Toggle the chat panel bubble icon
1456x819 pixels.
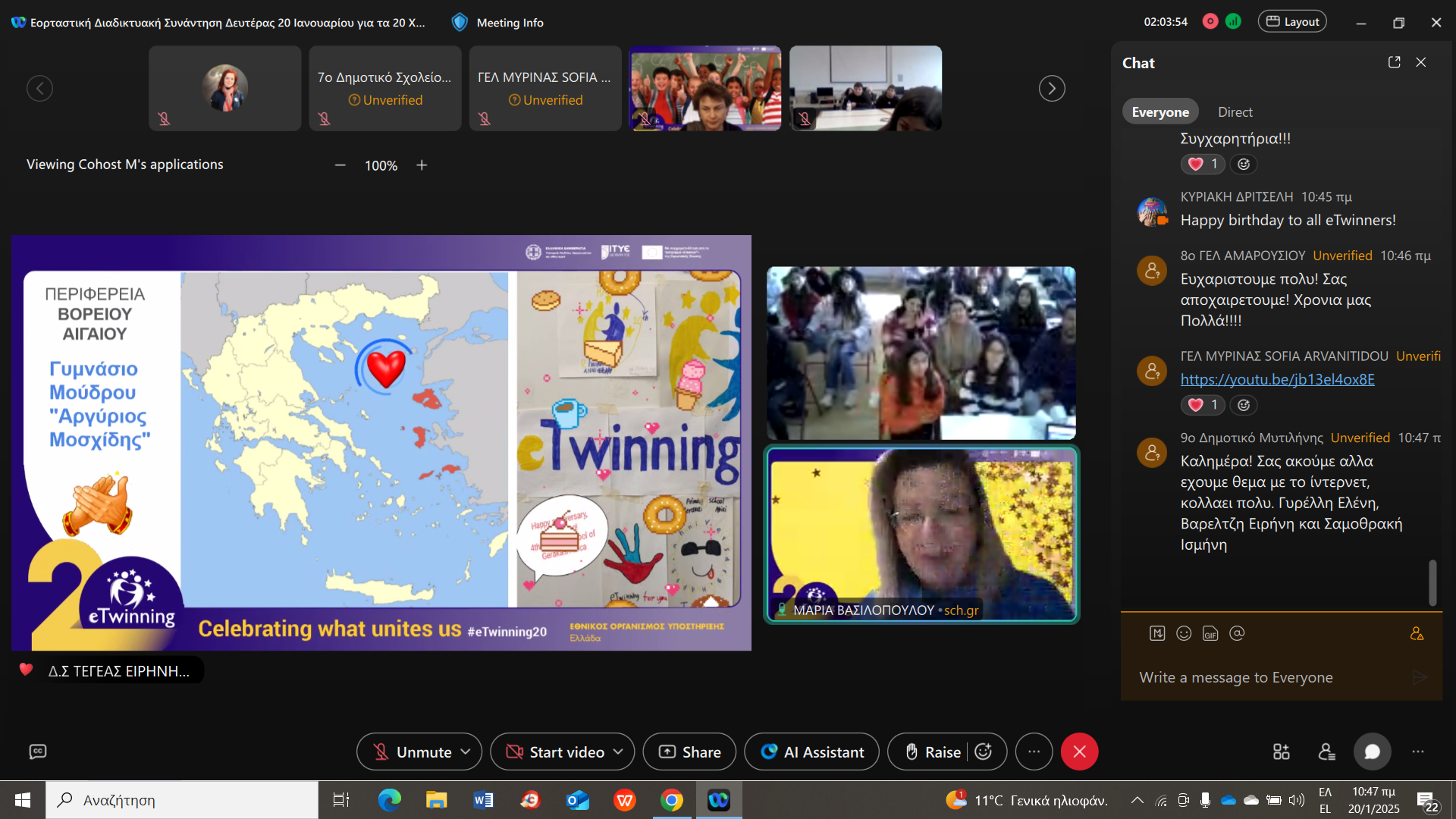coord(1372,752)
